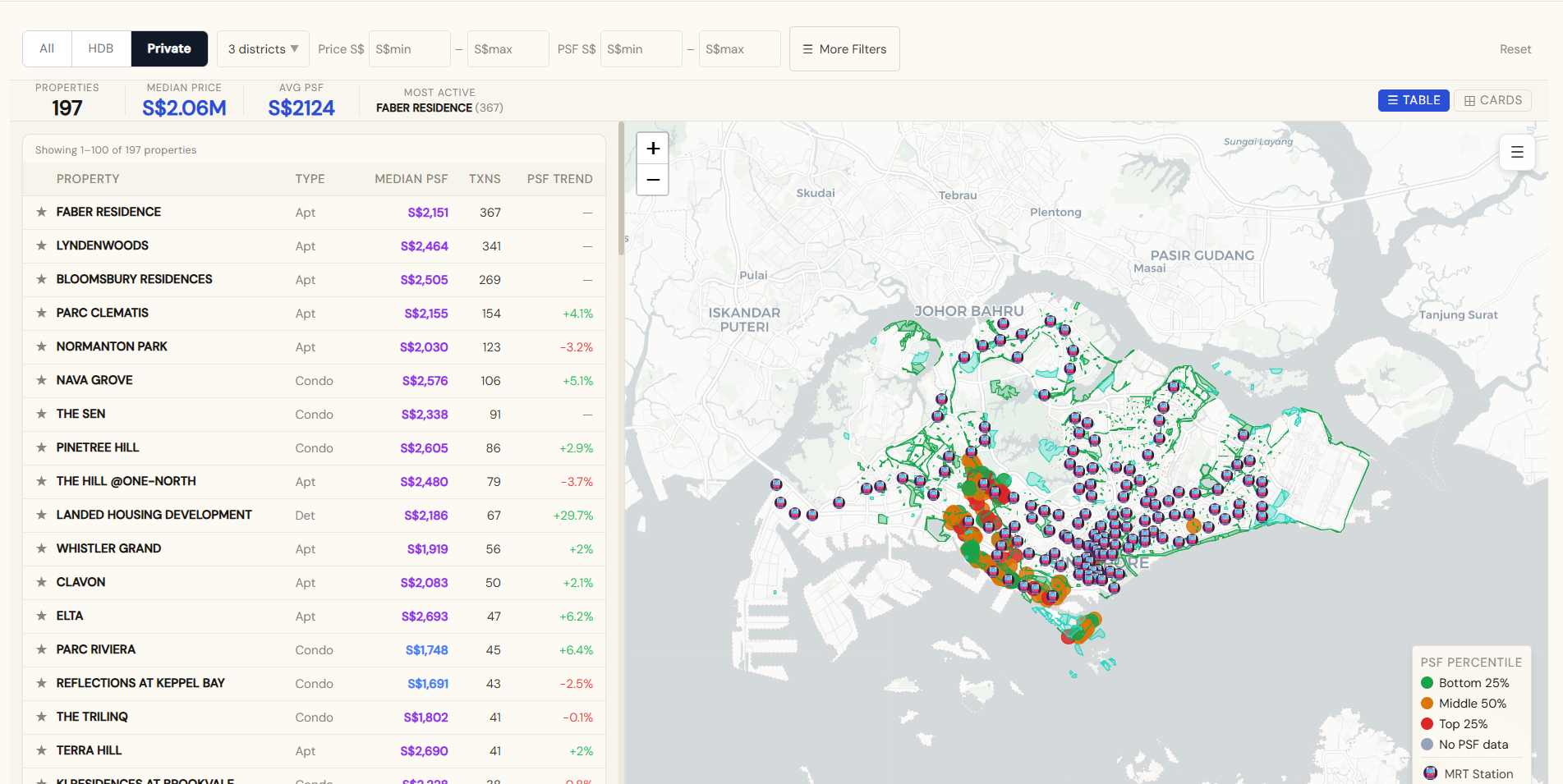The width and height of the screenshot is (1563, 784).
Task: Favorite NAVA GROVE with star icon
Action: [x=41, y=381]
